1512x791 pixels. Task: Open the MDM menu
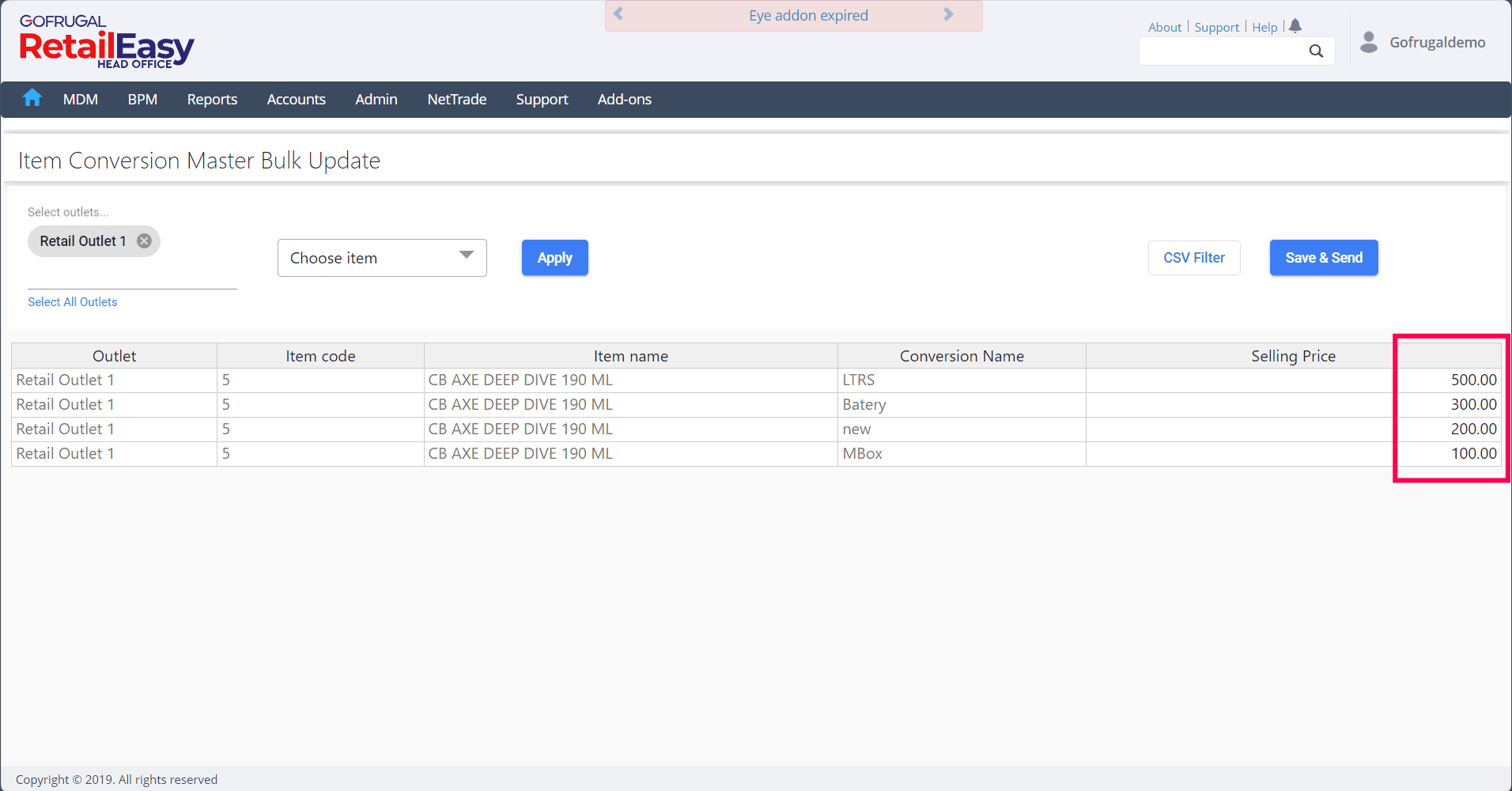pos(81,100)
